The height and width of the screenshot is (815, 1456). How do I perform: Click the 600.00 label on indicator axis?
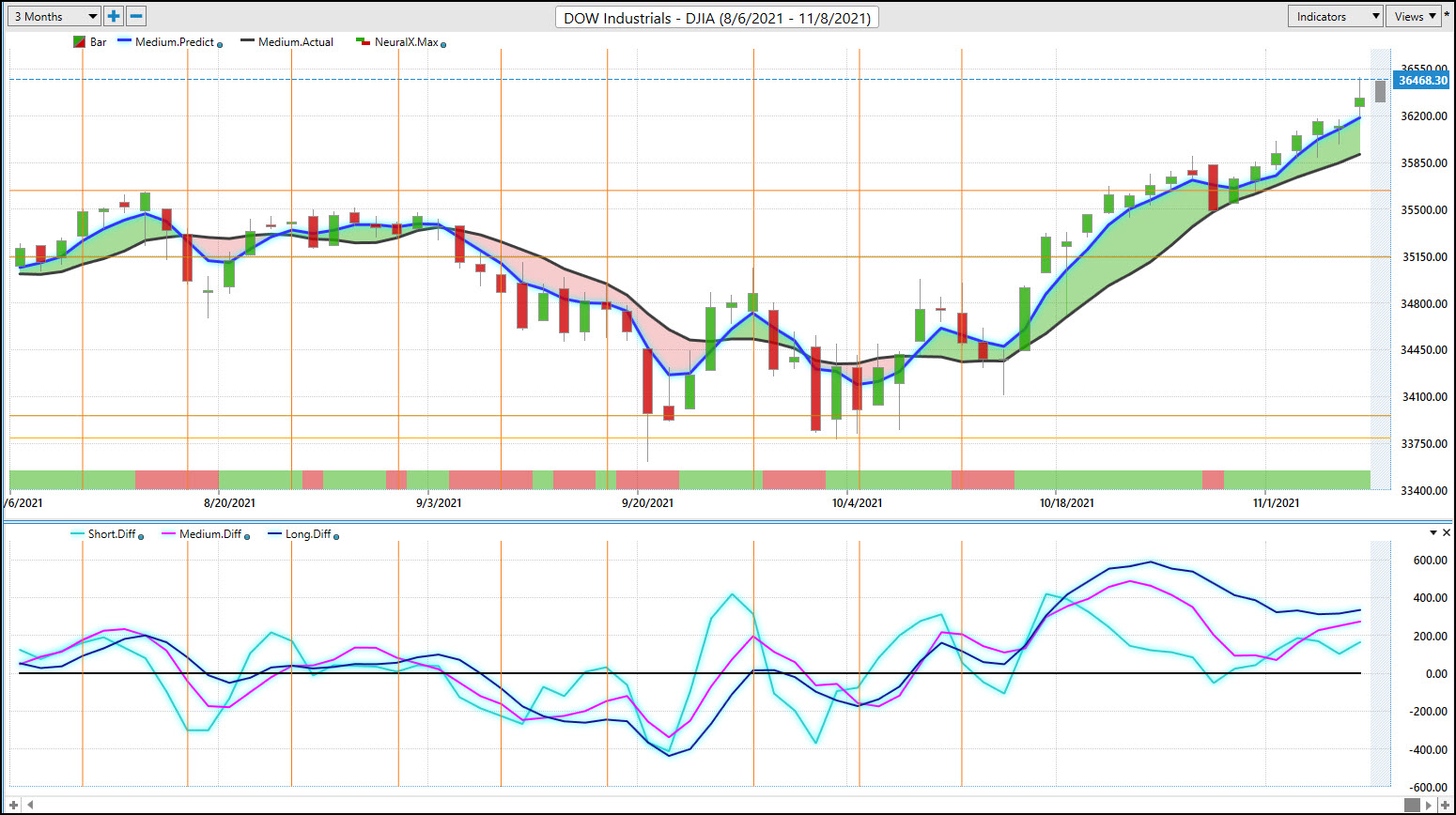pyautogui.click(x=1430, y=561)
